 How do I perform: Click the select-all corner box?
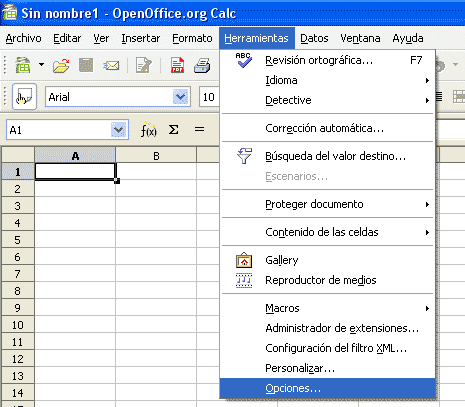pyautogui.click(x=18, y=155)
